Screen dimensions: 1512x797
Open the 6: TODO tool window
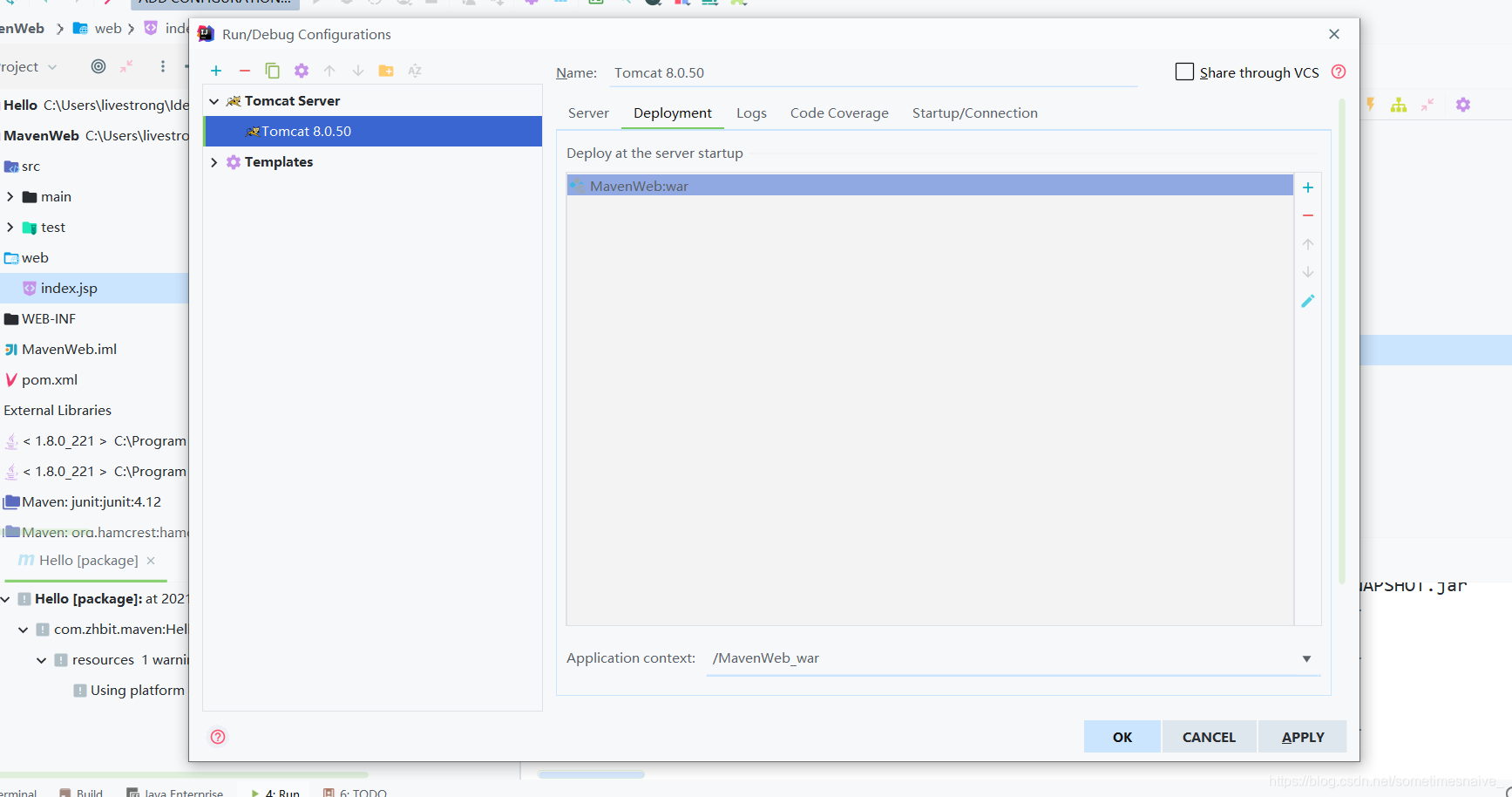tap(355, 793)
